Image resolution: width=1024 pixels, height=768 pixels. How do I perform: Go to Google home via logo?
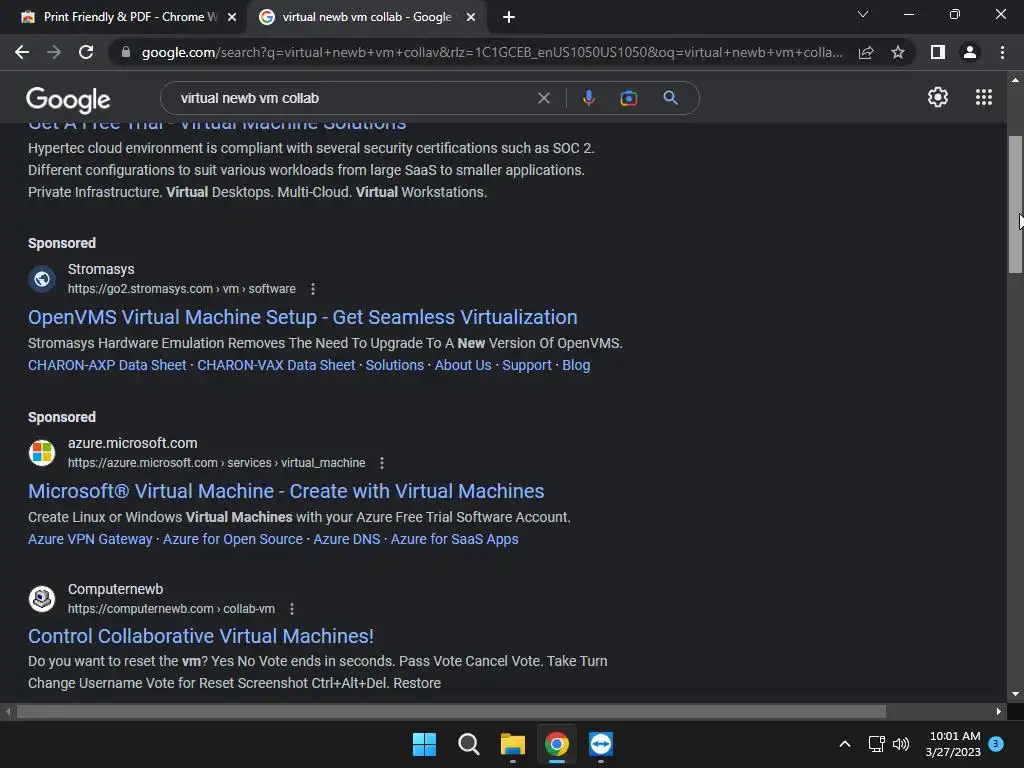(68, 99)
